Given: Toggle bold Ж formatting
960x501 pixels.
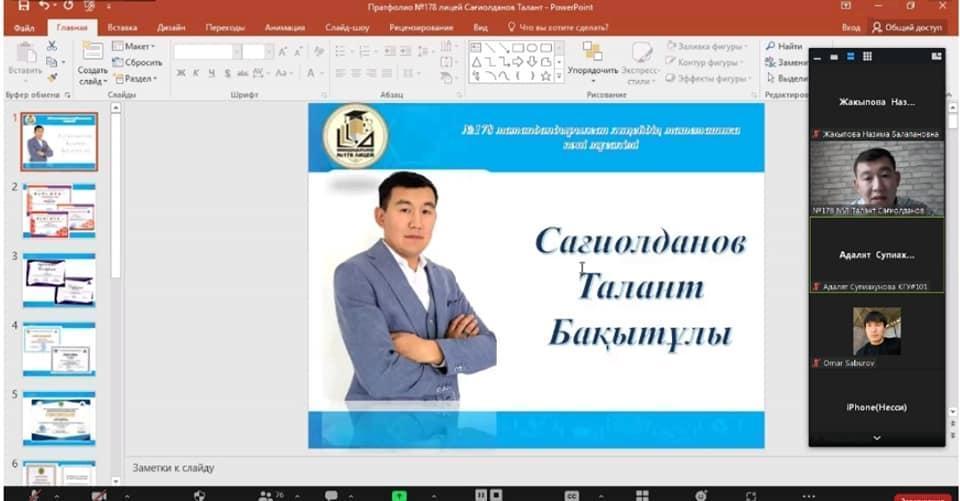Looking at the screenshot, I should [181, 73].
